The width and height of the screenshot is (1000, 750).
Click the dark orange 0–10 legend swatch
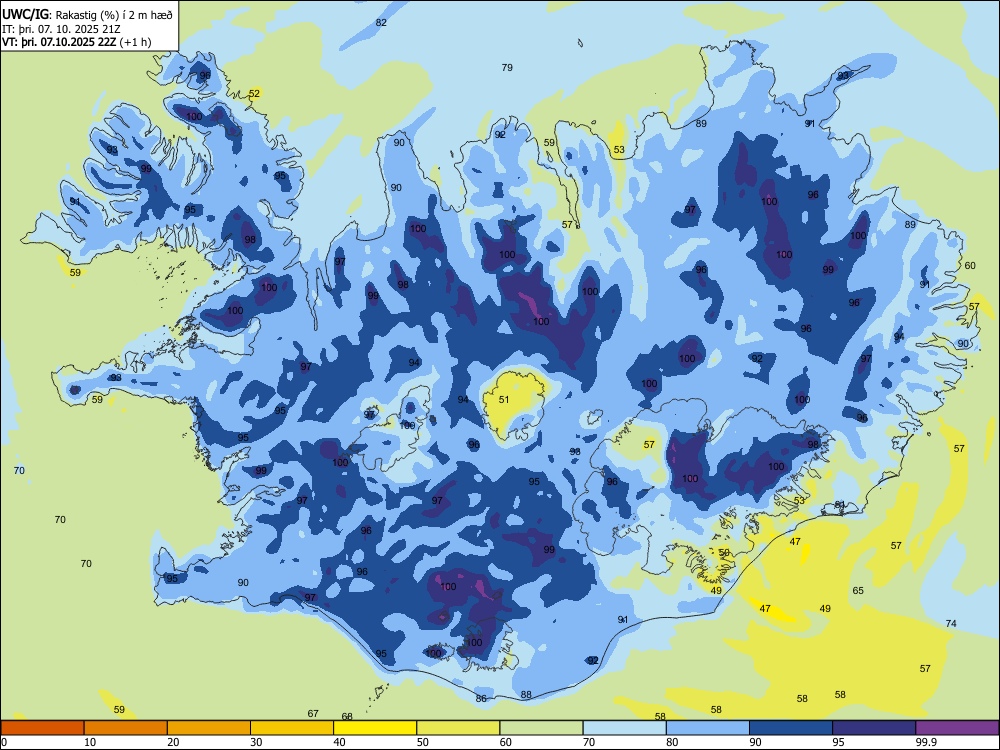click(42, 728)
